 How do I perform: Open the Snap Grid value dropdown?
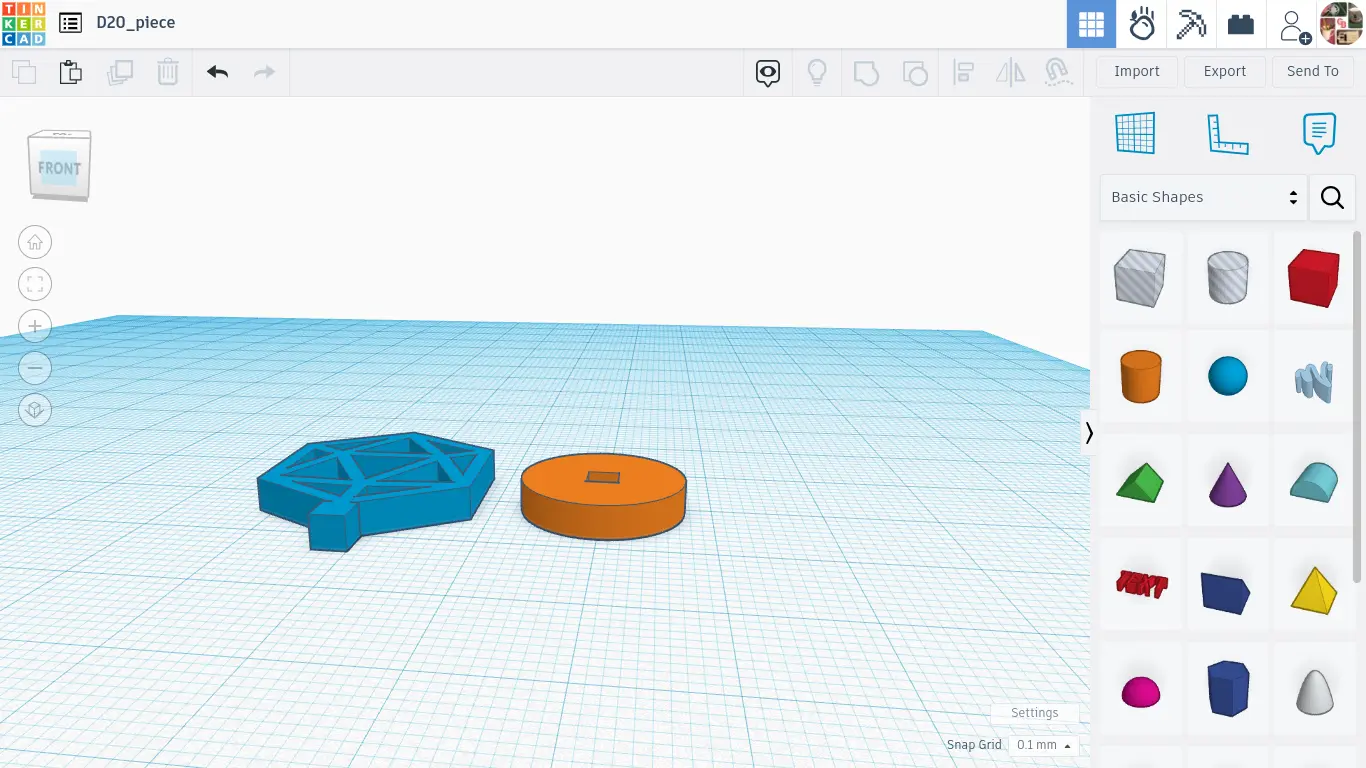(1043, 745)
